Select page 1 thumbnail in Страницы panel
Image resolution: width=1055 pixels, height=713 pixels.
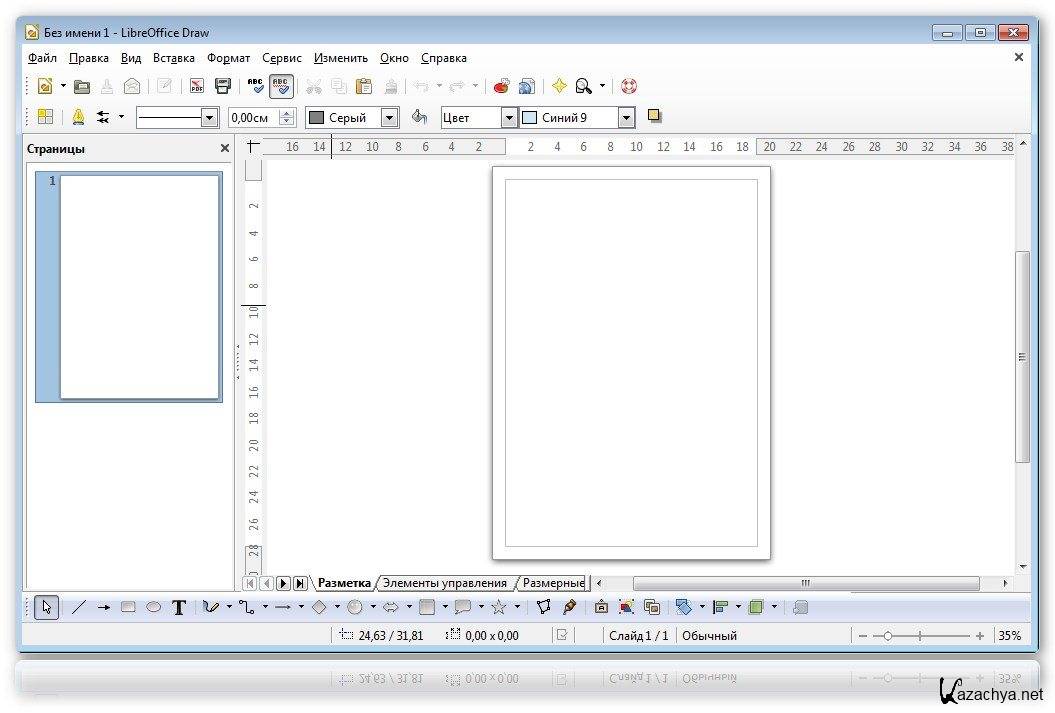140,285
